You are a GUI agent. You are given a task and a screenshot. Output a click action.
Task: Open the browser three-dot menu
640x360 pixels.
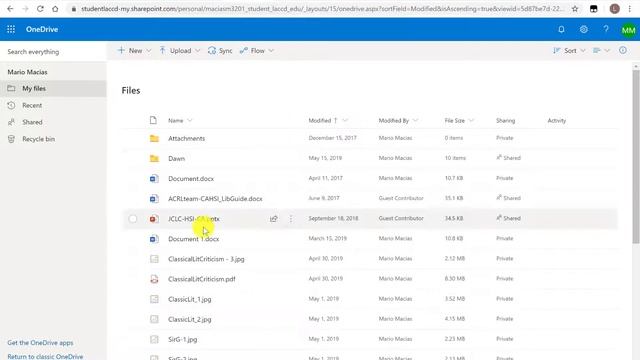click(630, 9)
